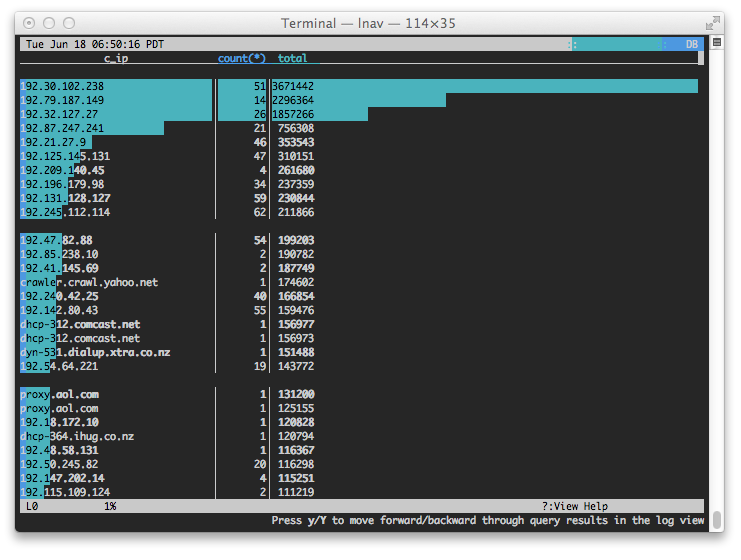The height and width of the screenshot is (560, 741).
Task: Select row 192.32.127.27
Action: (359, 114)
